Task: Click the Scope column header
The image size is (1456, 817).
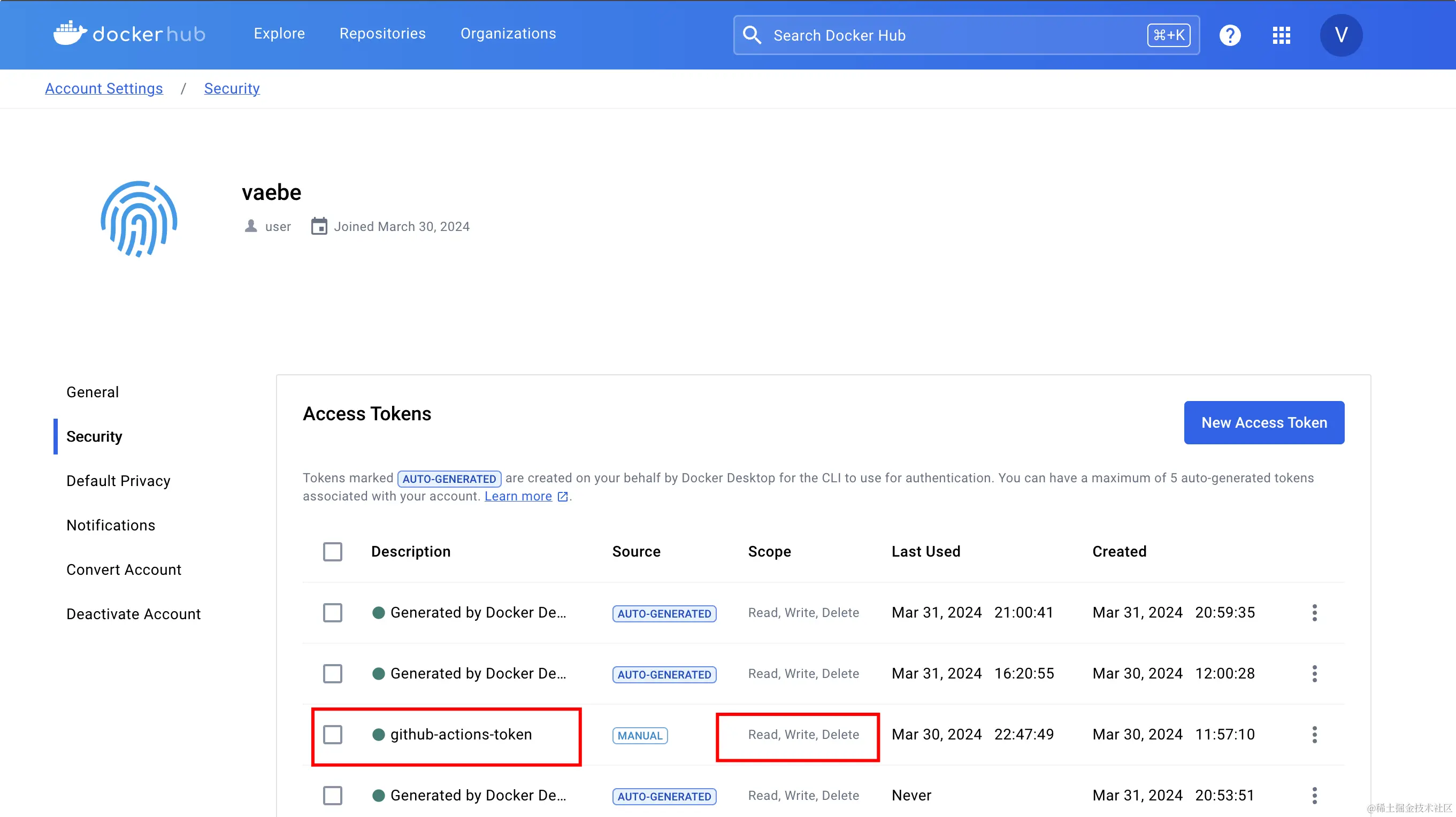Action: pyautogui.click(x=769, y=551)
